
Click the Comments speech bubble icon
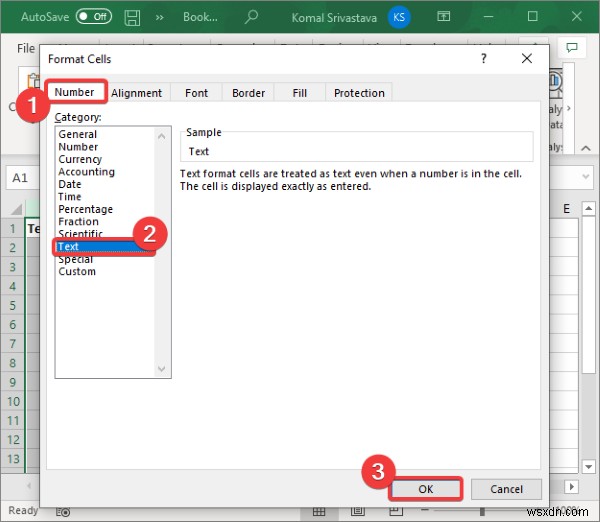click(573, 48)
